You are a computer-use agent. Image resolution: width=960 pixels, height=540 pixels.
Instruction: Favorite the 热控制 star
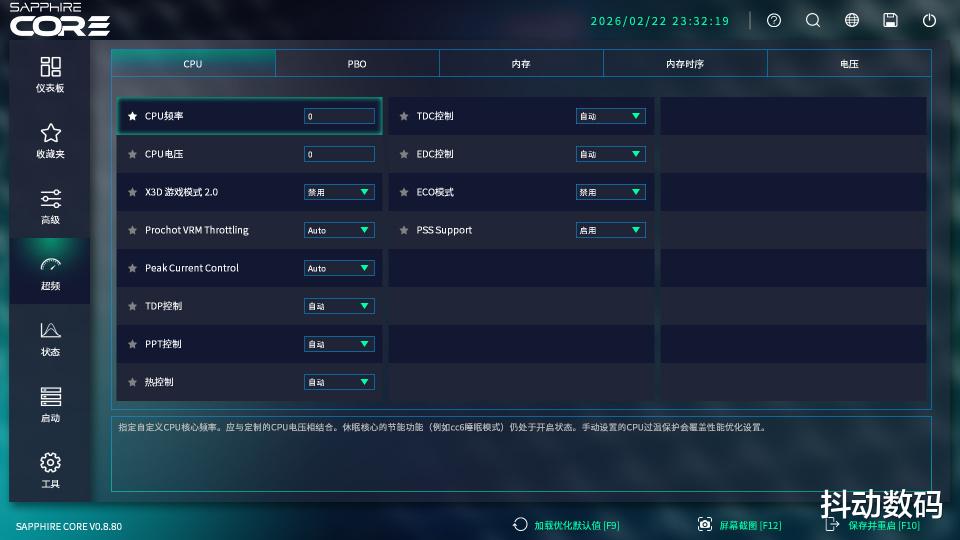click(132, 382)
